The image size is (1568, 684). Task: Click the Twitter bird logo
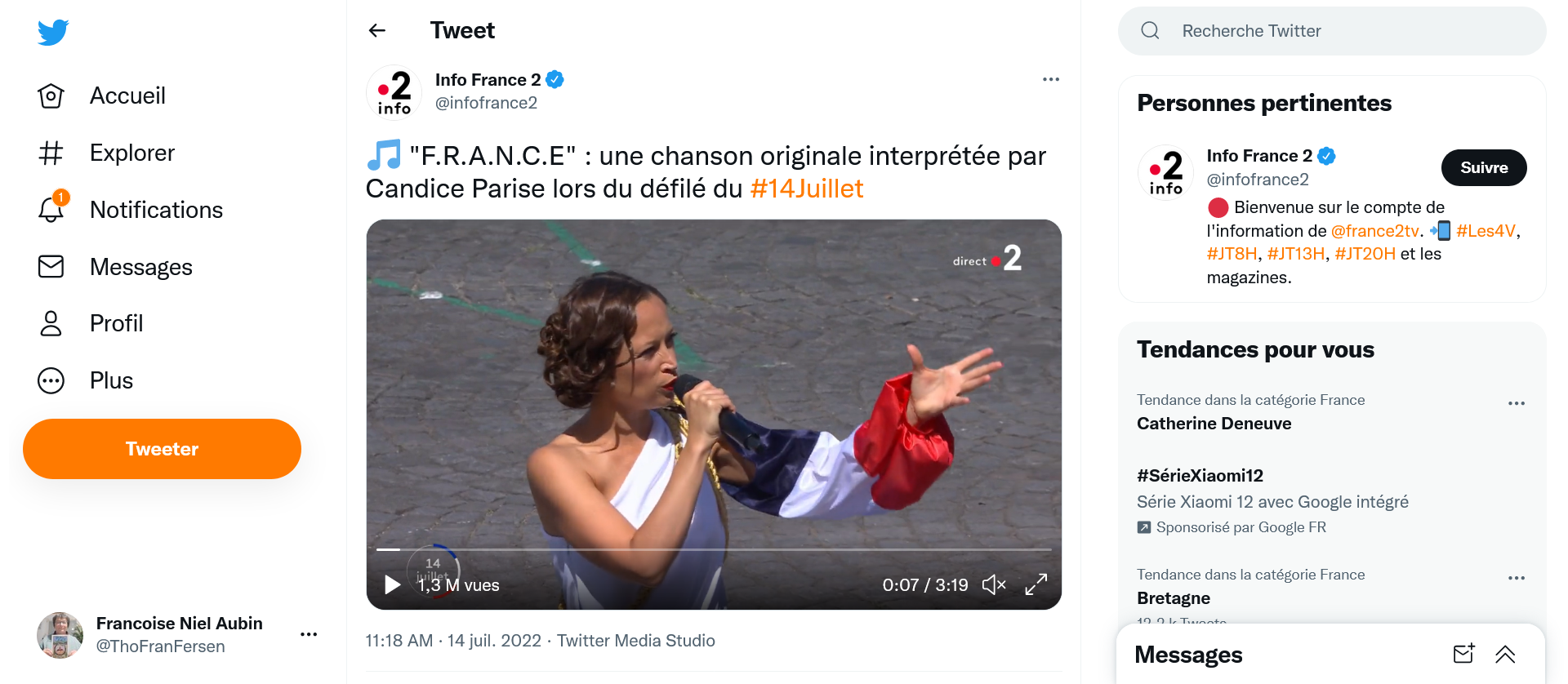[53, 32]
